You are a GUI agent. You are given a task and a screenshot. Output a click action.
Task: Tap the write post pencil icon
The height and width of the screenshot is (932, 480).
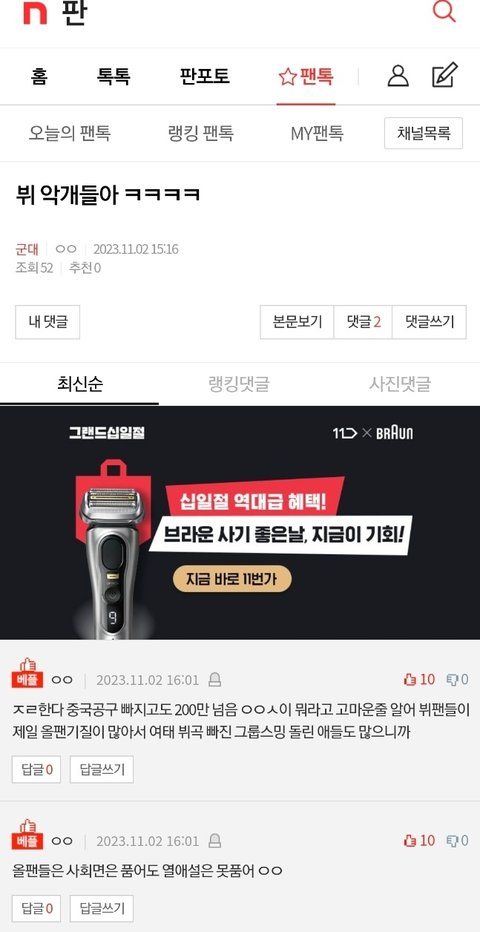[445, 75]
